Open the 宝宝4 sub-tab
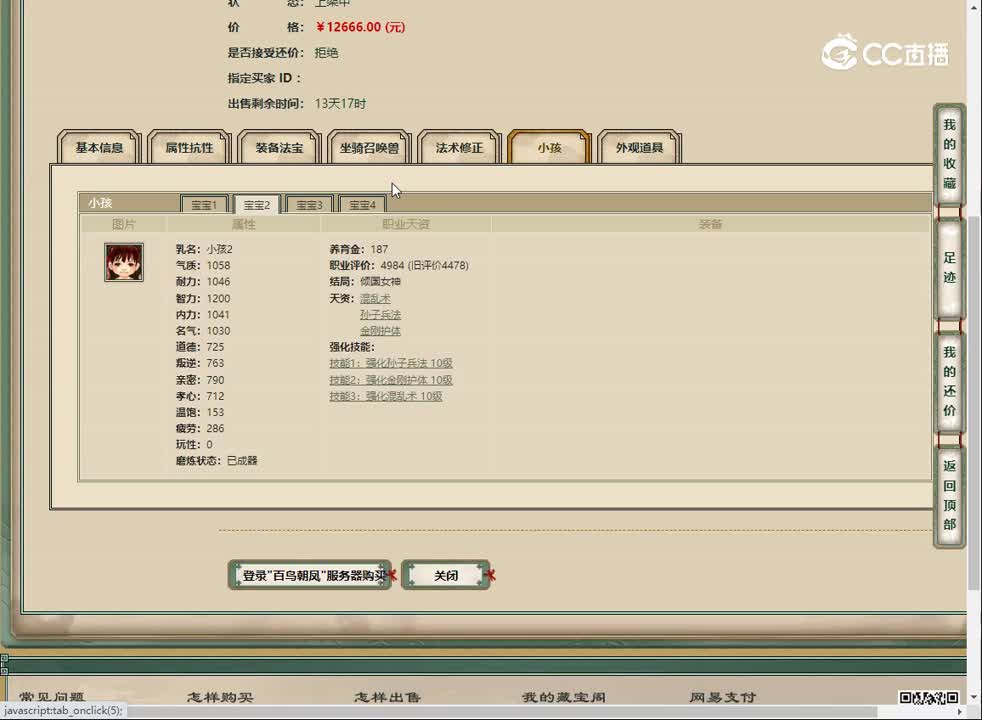This screenshot has width=982, height=720. (x=362, y=205)
